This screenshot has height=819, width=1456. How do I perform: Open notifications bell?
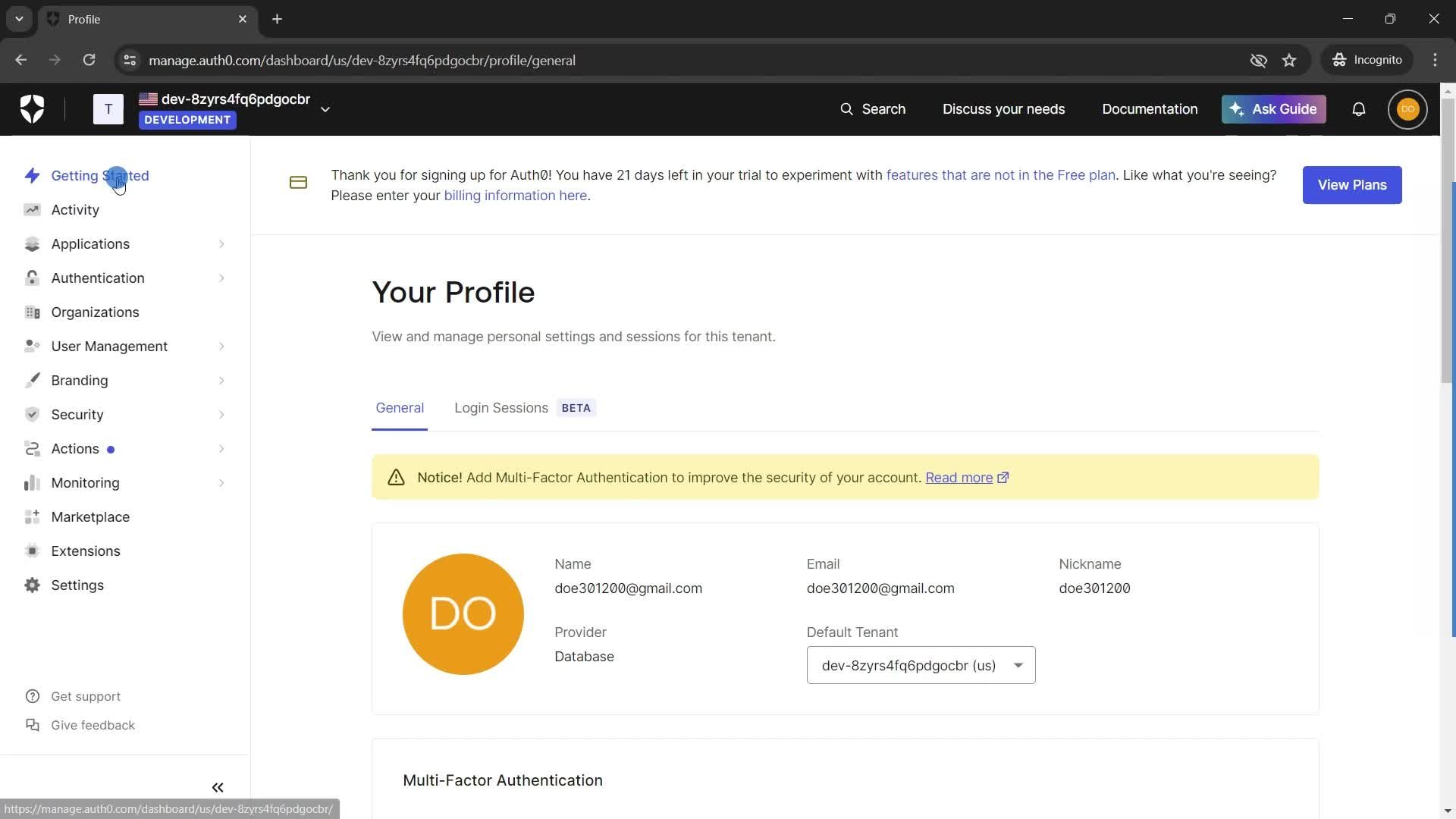1359,109
